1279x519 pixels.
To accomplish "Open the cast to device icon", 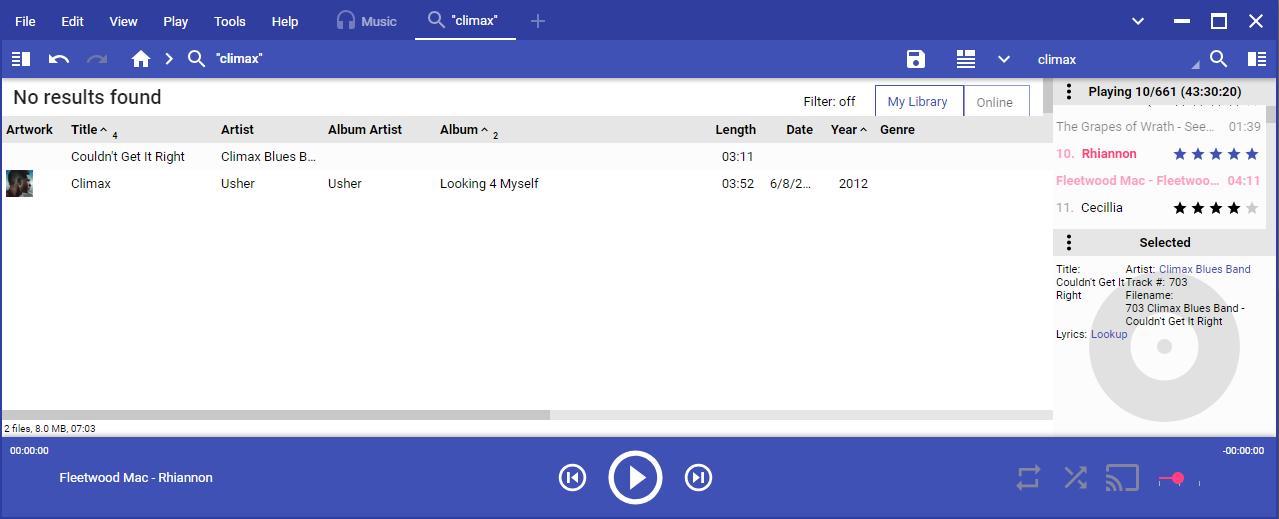I will [1122, 478].
